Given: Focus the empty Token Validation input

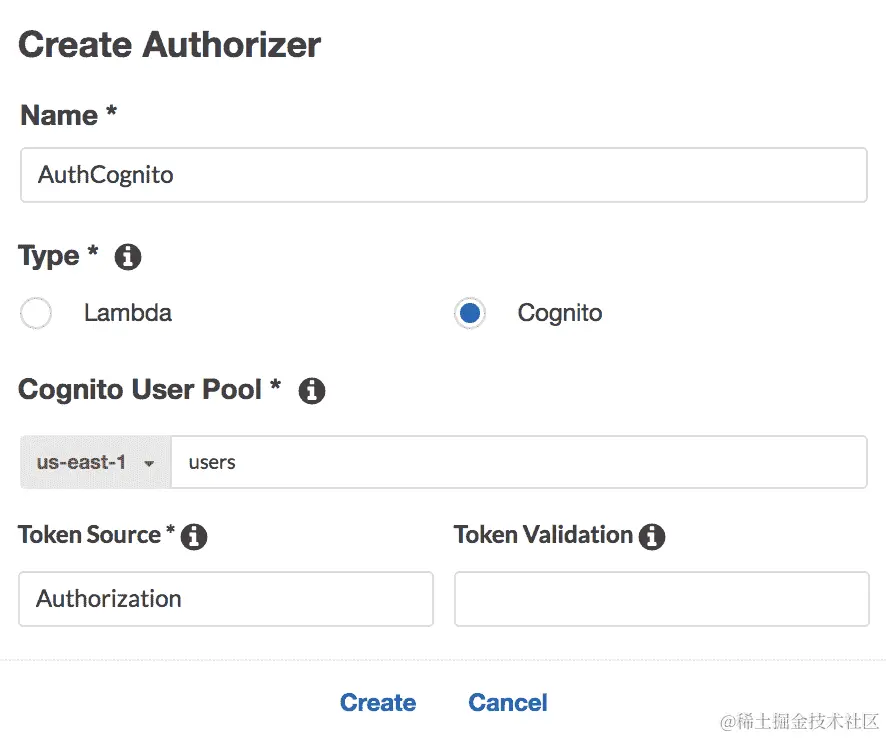Looking at the screenshot, I should (x=661, y=599).
